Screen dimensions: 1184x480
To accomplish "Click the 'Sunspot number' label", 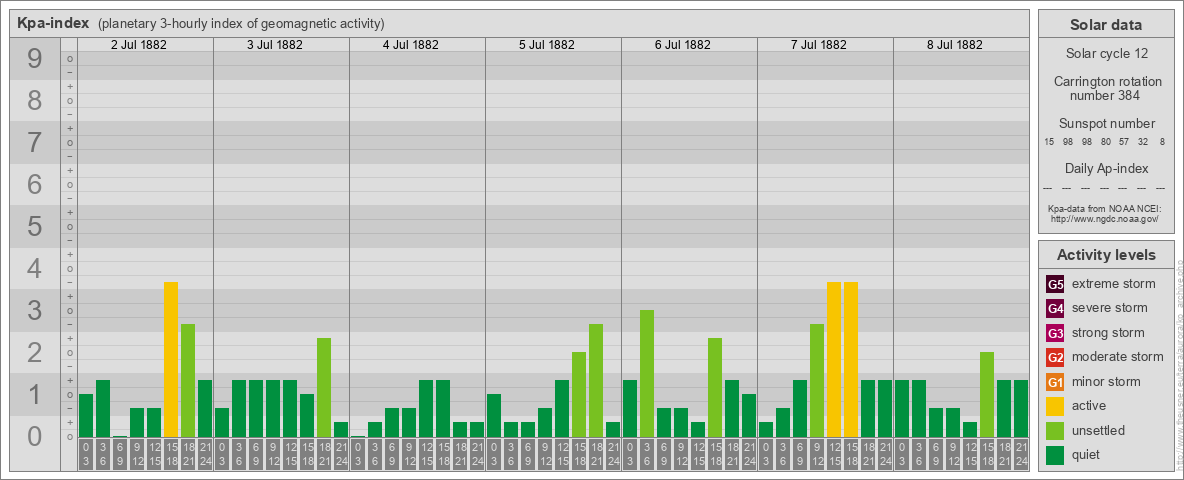I will (x=1106, y=123).
